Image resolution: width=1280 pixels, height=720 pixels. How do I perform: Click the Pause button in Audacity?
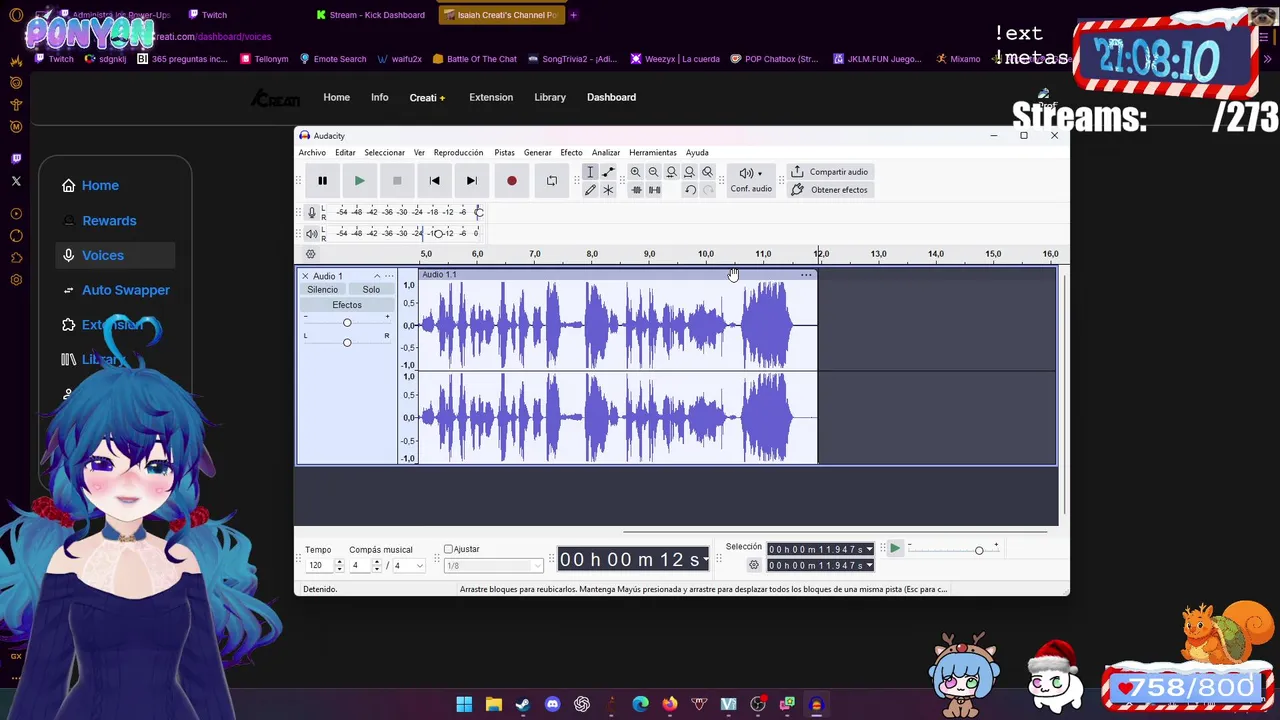(x=322, y=181)
